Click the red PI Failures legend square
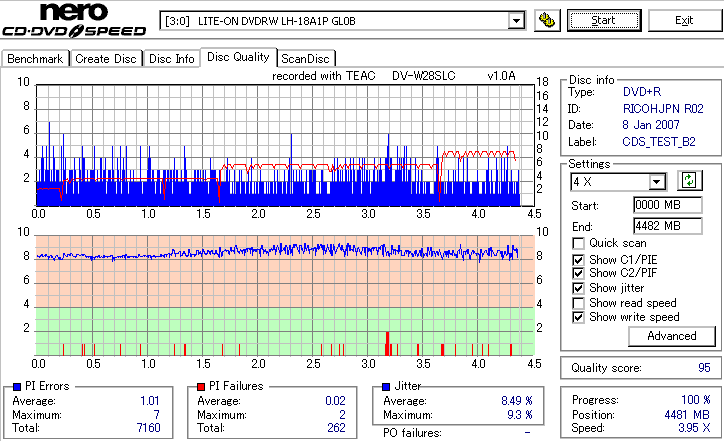 click(x=201, y=387)
